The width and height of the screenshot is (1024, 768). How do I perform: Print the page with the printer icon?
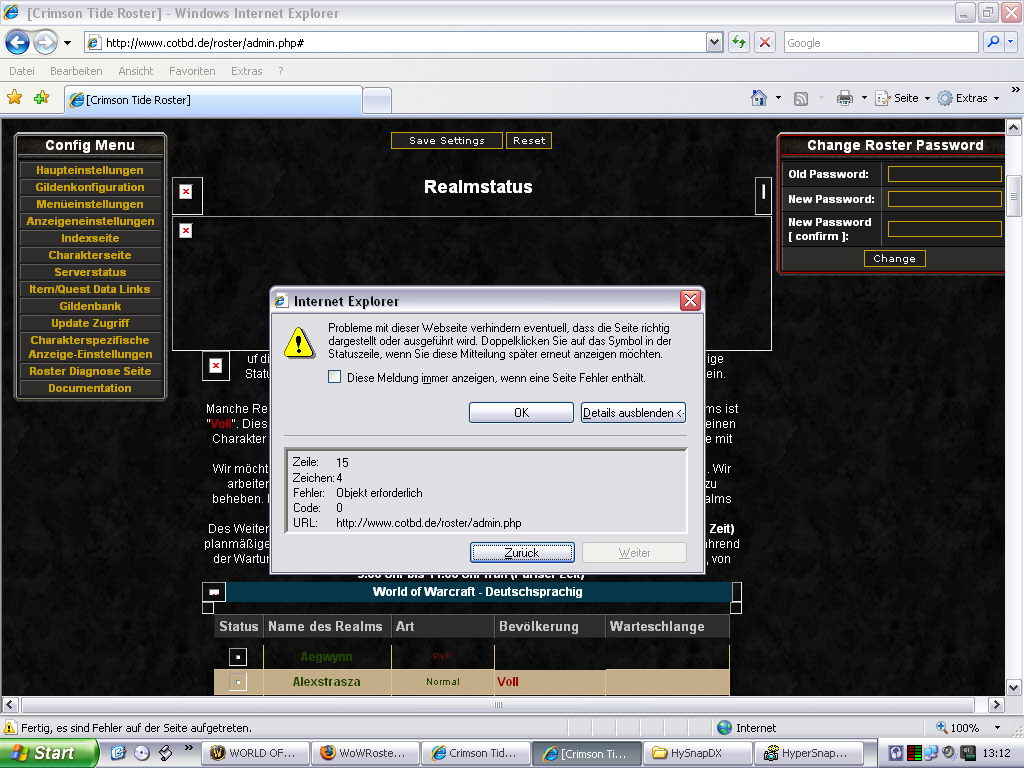[x=845, y=98]
